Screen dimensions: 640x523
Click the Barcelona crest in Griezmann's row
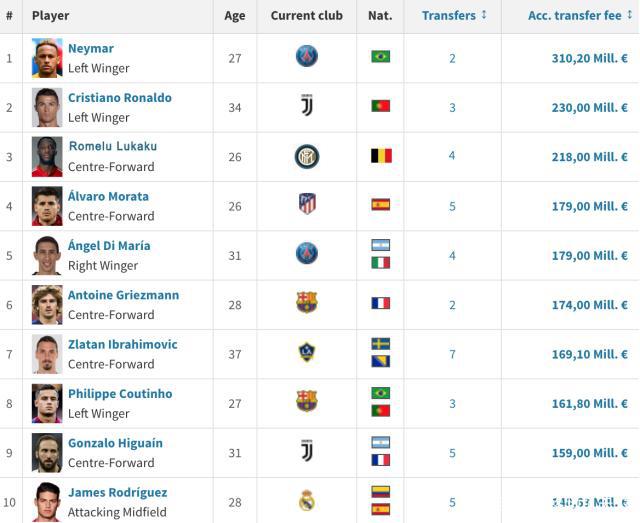pyautogui.click(x=307, y=303)
